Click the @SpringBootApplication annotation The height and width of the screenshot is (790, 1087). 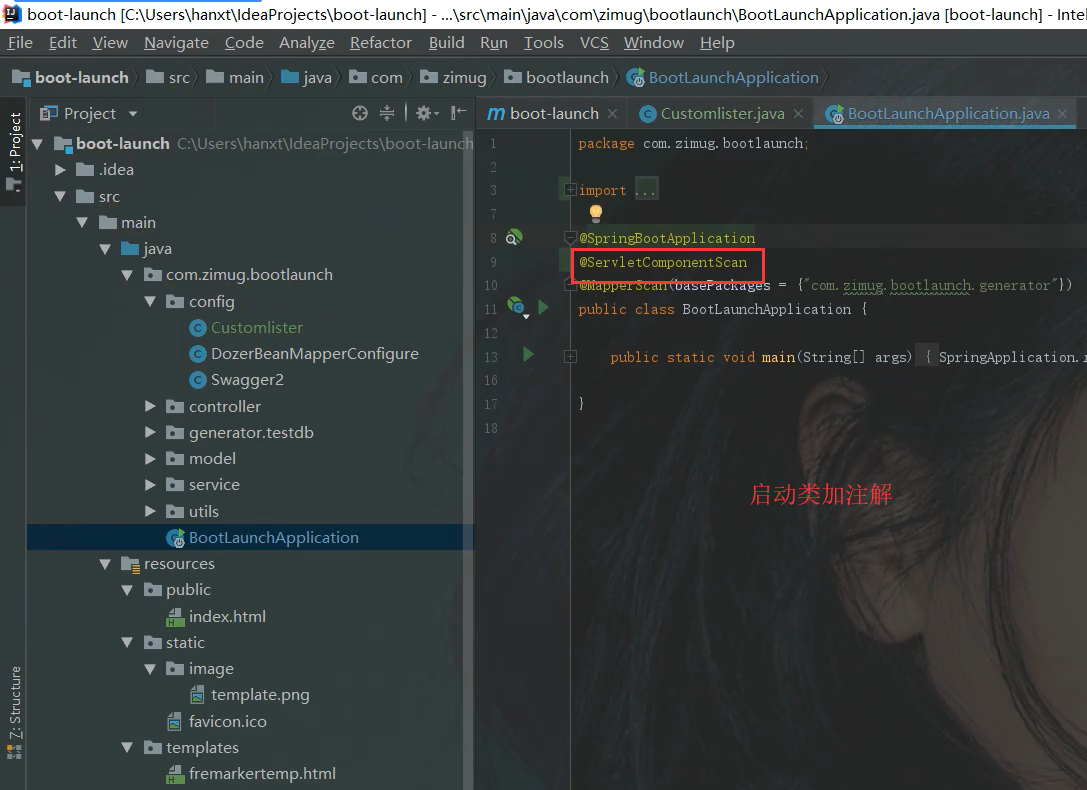pyautogui.click(x=667, y=238)
